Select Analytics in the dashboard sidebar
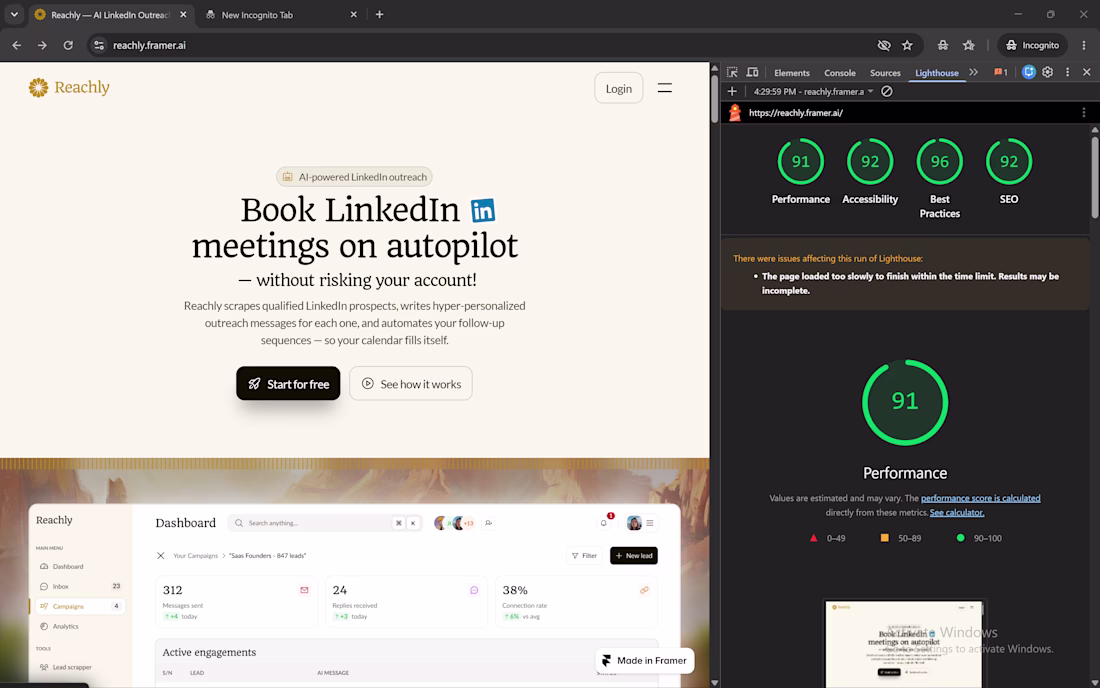This screenshot has height=688, width=1100. click(x=79, y=626)
